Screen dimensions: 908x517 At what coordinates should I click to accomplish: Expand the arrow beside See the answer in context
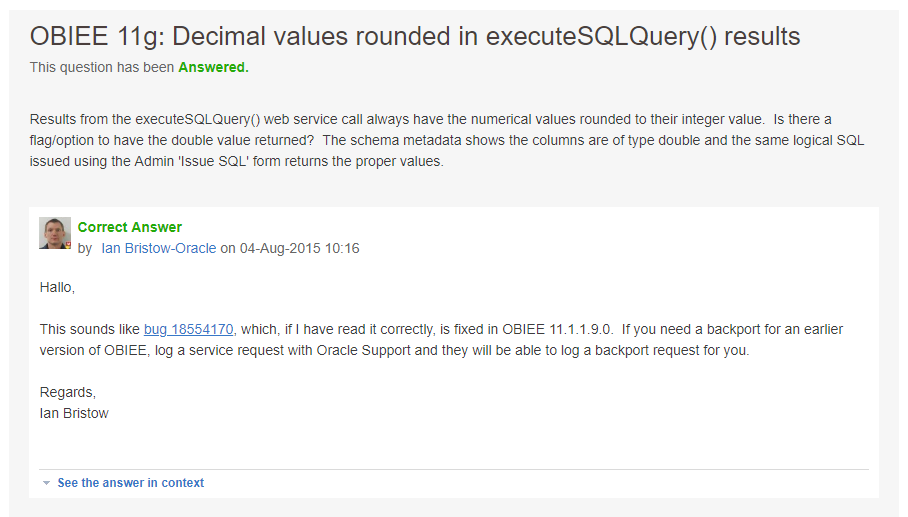(x=46, y=483)
